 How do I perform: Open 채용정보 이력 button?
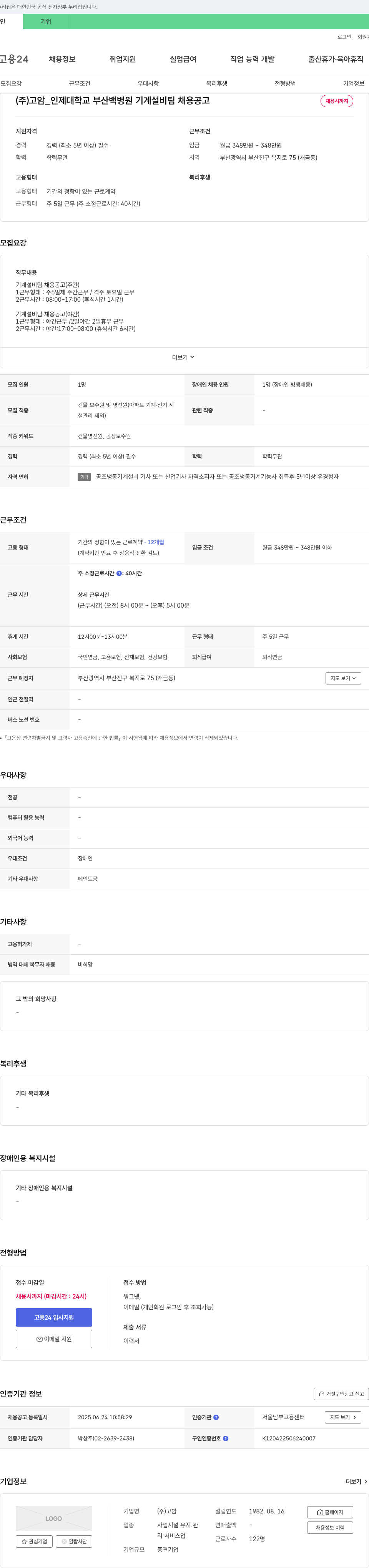330,1527
